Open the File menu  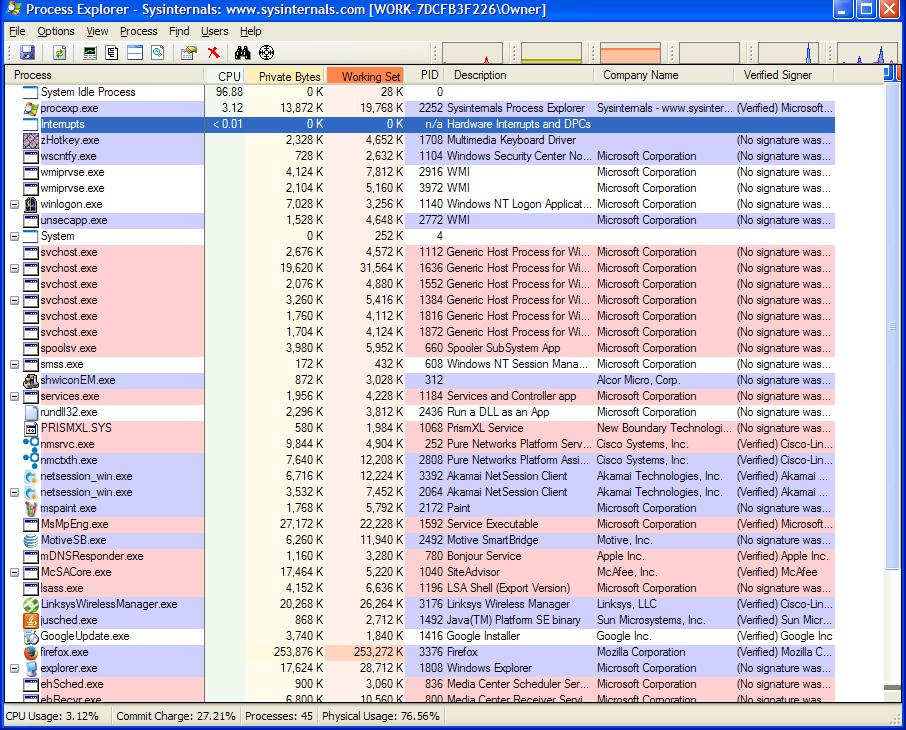17,31
